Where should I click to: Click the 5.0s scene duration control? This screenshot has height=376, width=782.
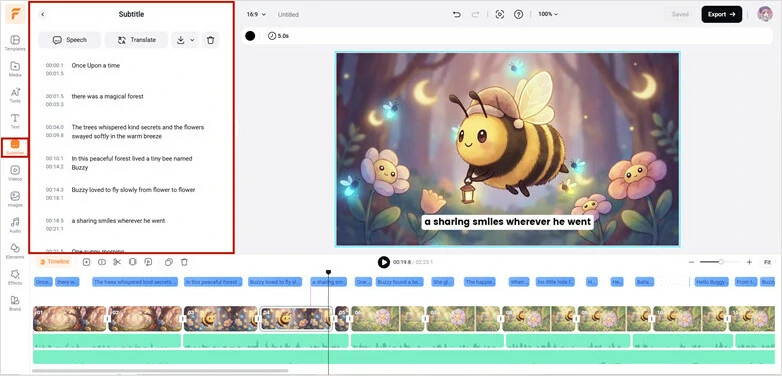point(278,36)
